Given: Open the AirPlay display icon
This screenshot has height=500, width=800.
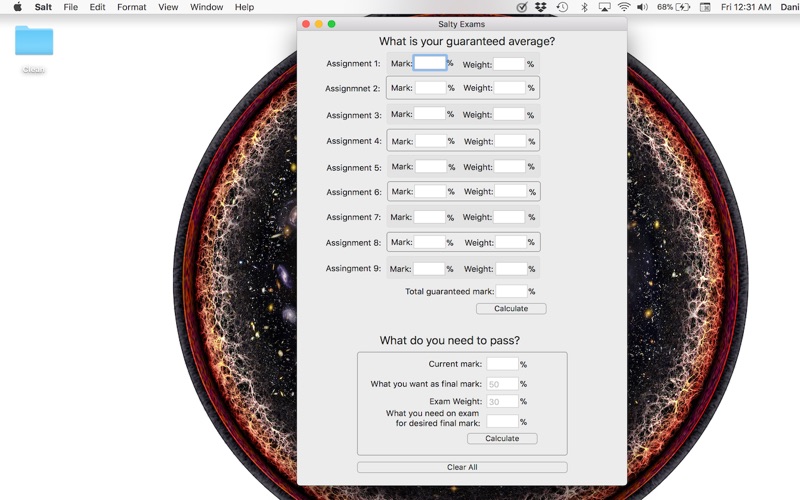Looking at the screenshot, I should click(x=605, y=7).
